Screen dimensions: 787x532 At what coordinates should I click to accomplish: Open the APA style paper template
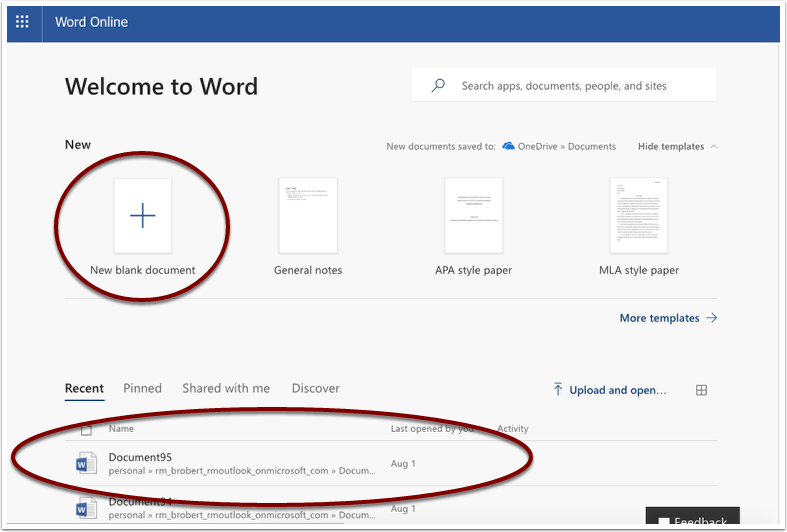coord(473,227)
